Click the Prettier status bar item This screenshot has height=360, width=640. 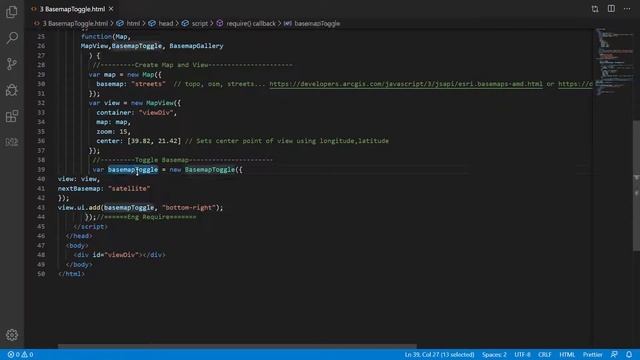[x=592, y=355]
